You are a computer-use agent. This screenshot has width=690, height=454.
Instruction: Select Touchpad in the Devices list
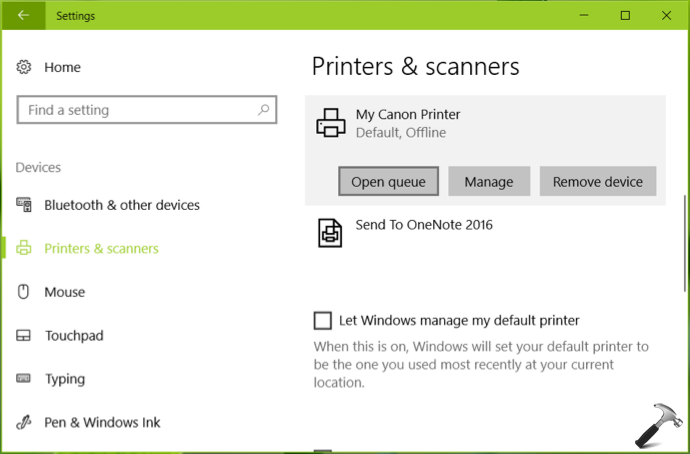[74, 336]
